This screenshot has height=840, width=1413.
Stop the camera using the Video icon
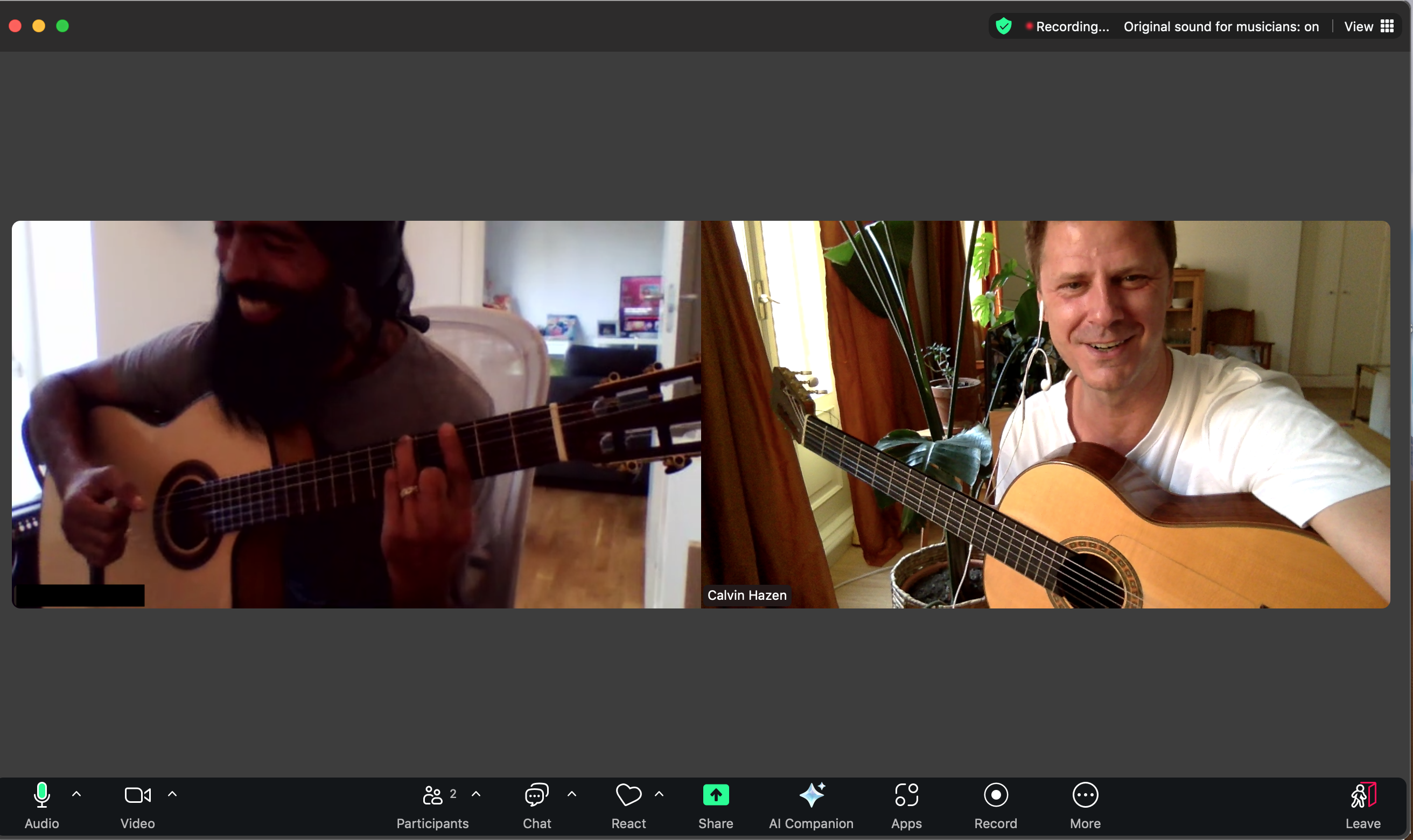[136, 794]
